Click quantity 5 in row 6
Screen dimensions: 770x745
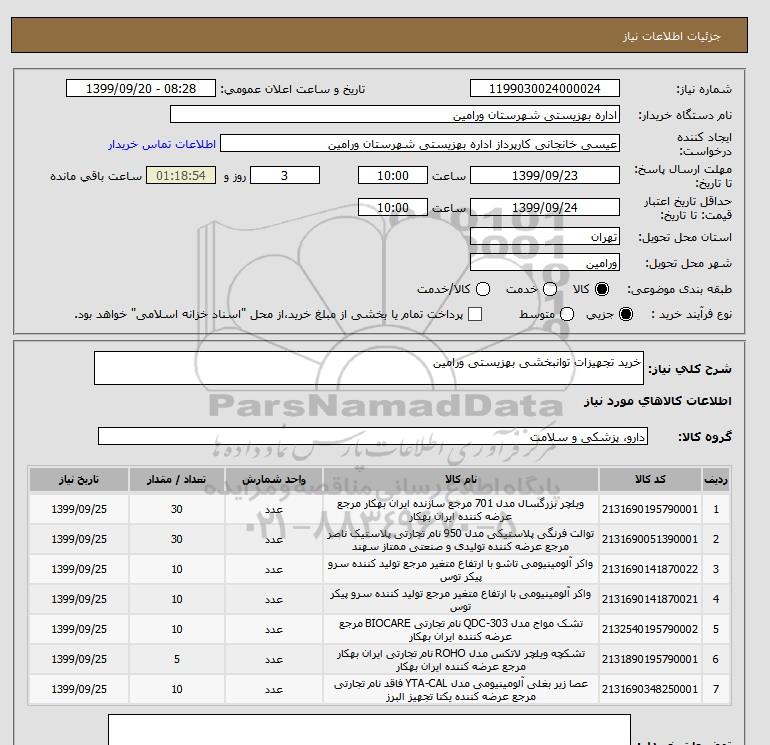point(177,659)
